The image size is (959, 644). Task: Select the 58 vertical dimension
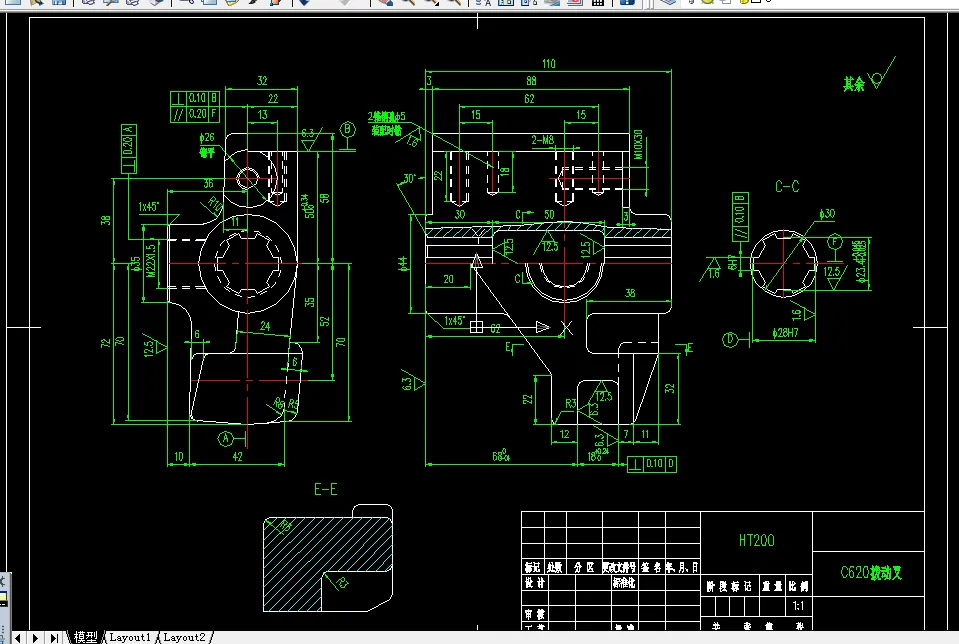(325, 198)
